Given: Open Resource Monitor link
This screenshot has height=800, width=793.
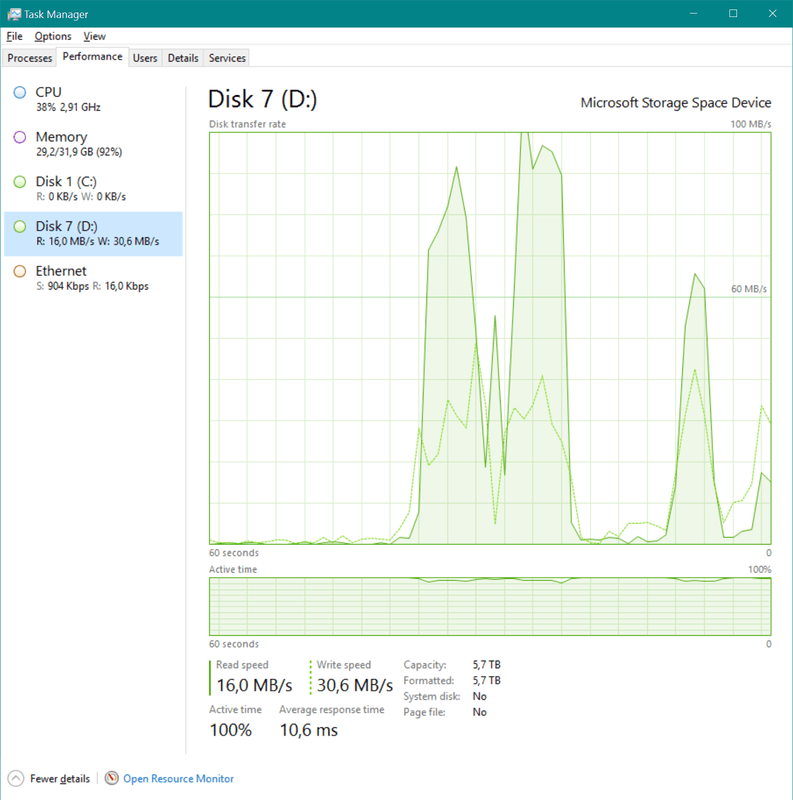Looking at the screenshot, I should [178, 779].
